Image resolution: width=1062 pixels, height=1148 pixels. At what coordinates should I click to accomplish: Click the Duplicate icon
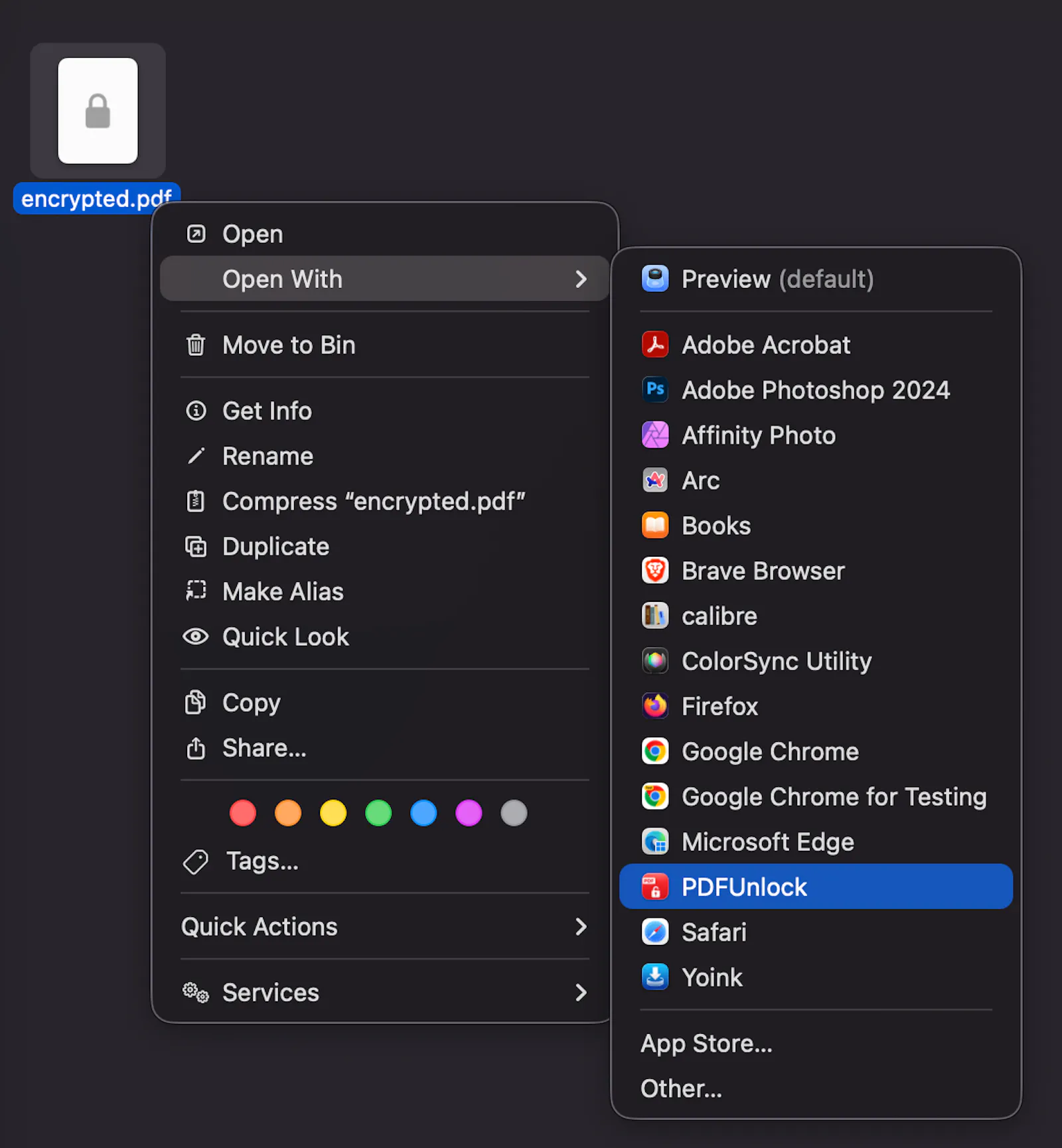(x=196, y=546)
